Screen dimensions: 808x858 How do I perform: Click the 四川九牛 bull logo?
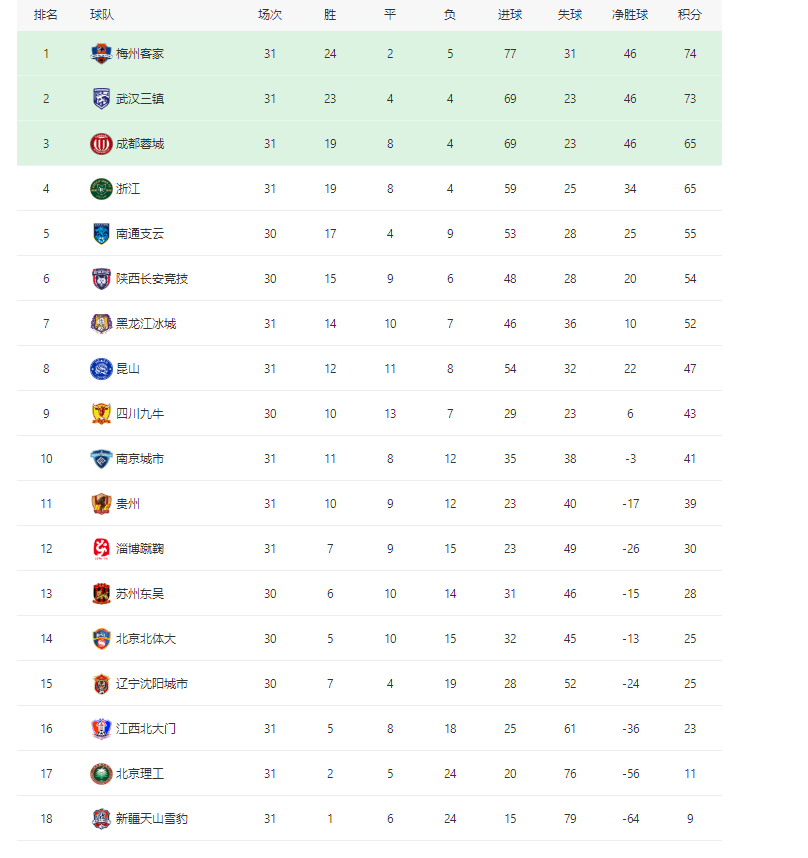click(101, 414)
